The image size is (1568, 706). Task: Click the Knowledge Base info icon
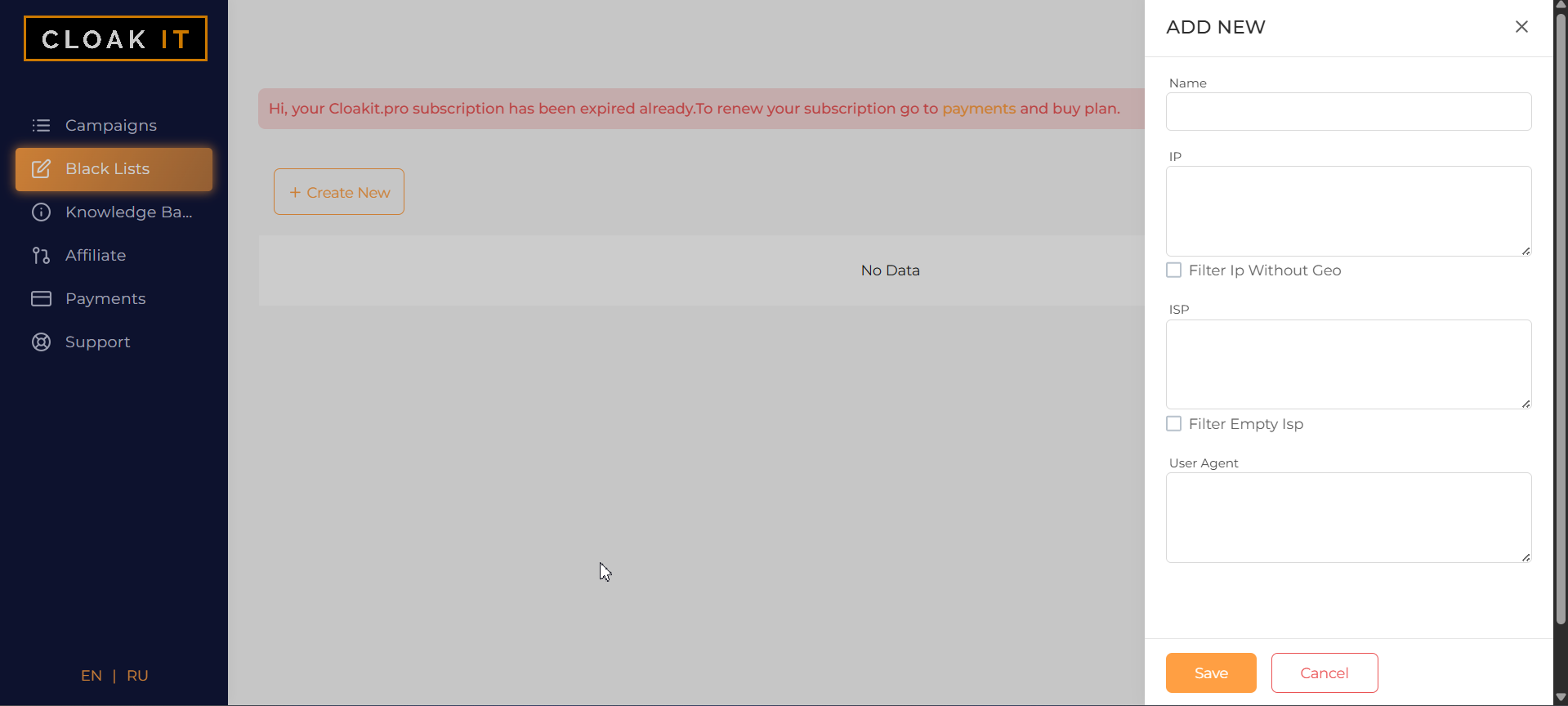[41, 212]
